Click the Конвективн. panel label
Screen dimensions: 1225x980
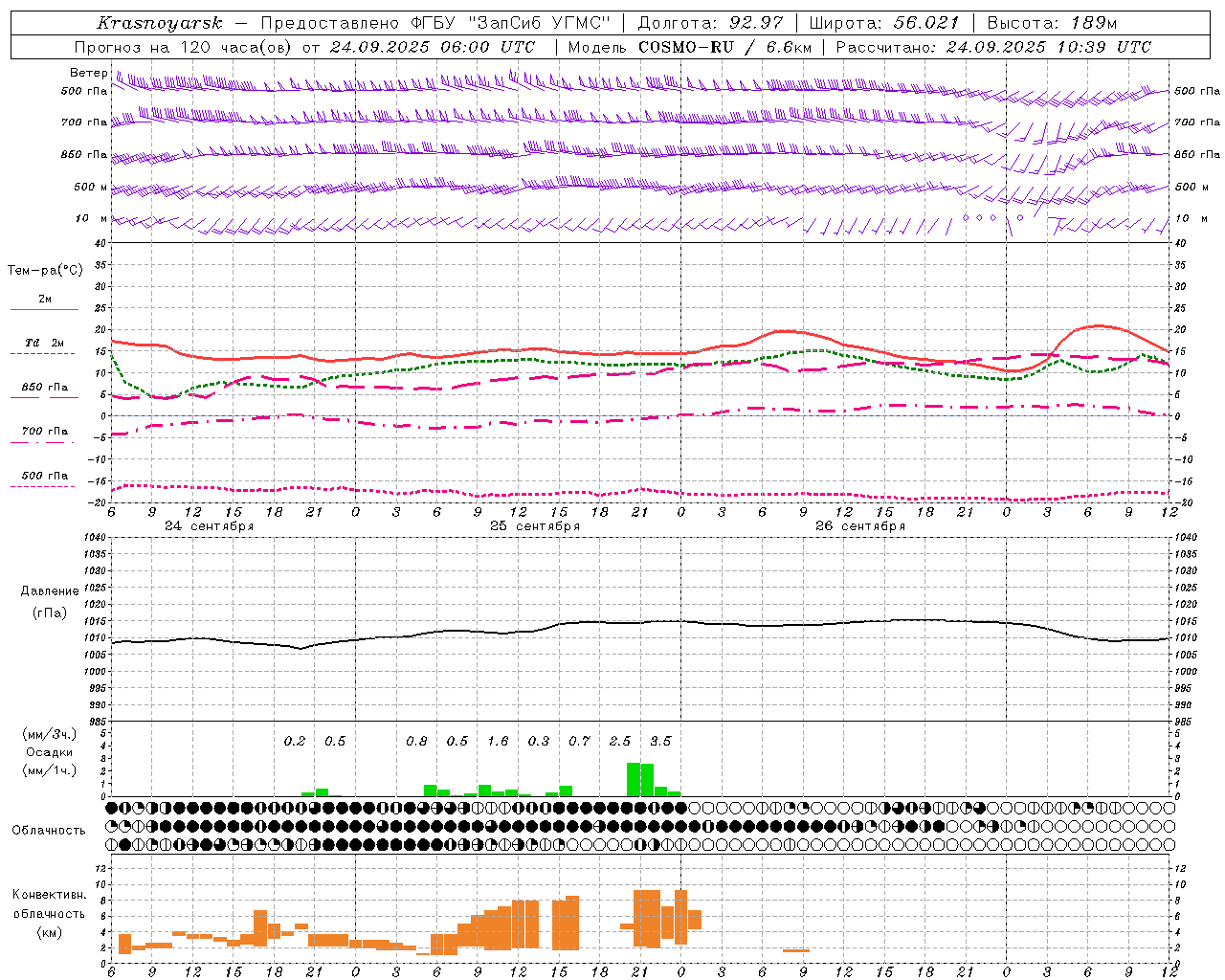point(49,895)
